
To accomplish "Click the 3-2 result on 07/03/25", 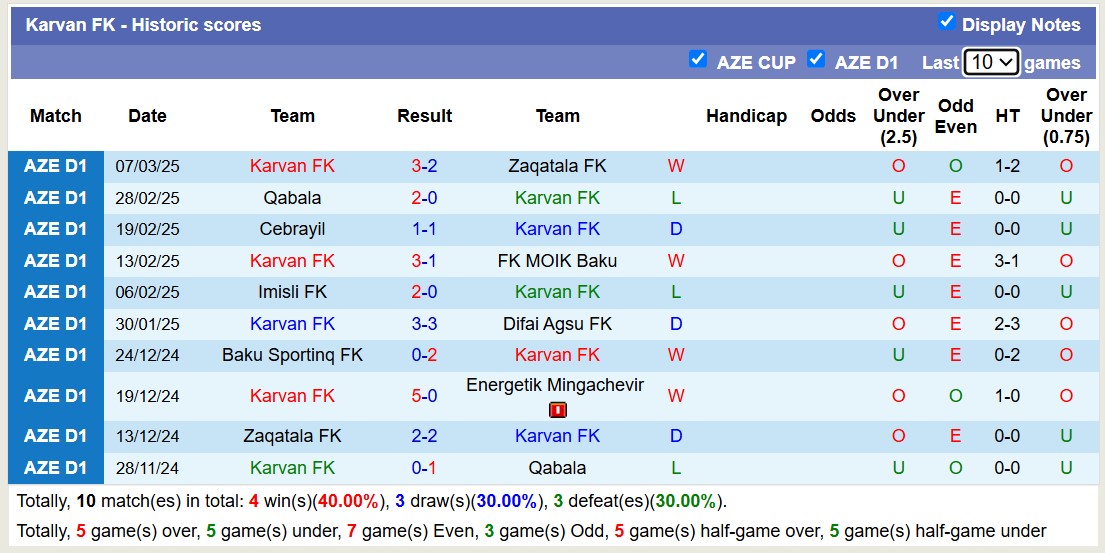I will pyautogui.click(x=424, y=166).
